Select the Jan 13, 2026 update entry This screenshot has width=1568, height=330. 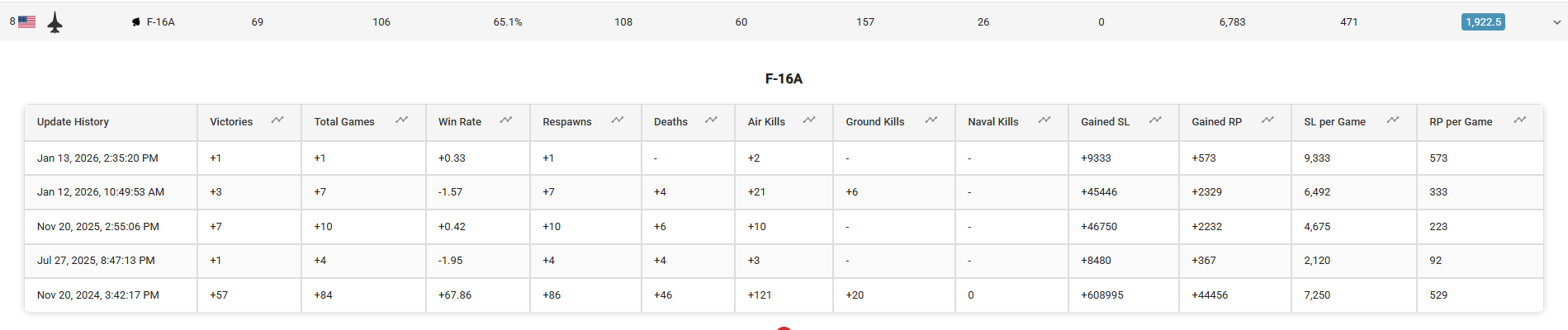coord(97,158)
